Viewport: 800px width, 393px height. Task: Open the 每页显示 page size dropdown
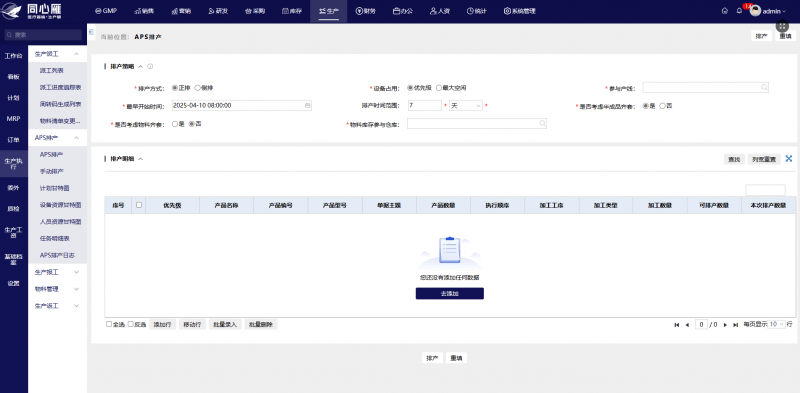(777, 324)
